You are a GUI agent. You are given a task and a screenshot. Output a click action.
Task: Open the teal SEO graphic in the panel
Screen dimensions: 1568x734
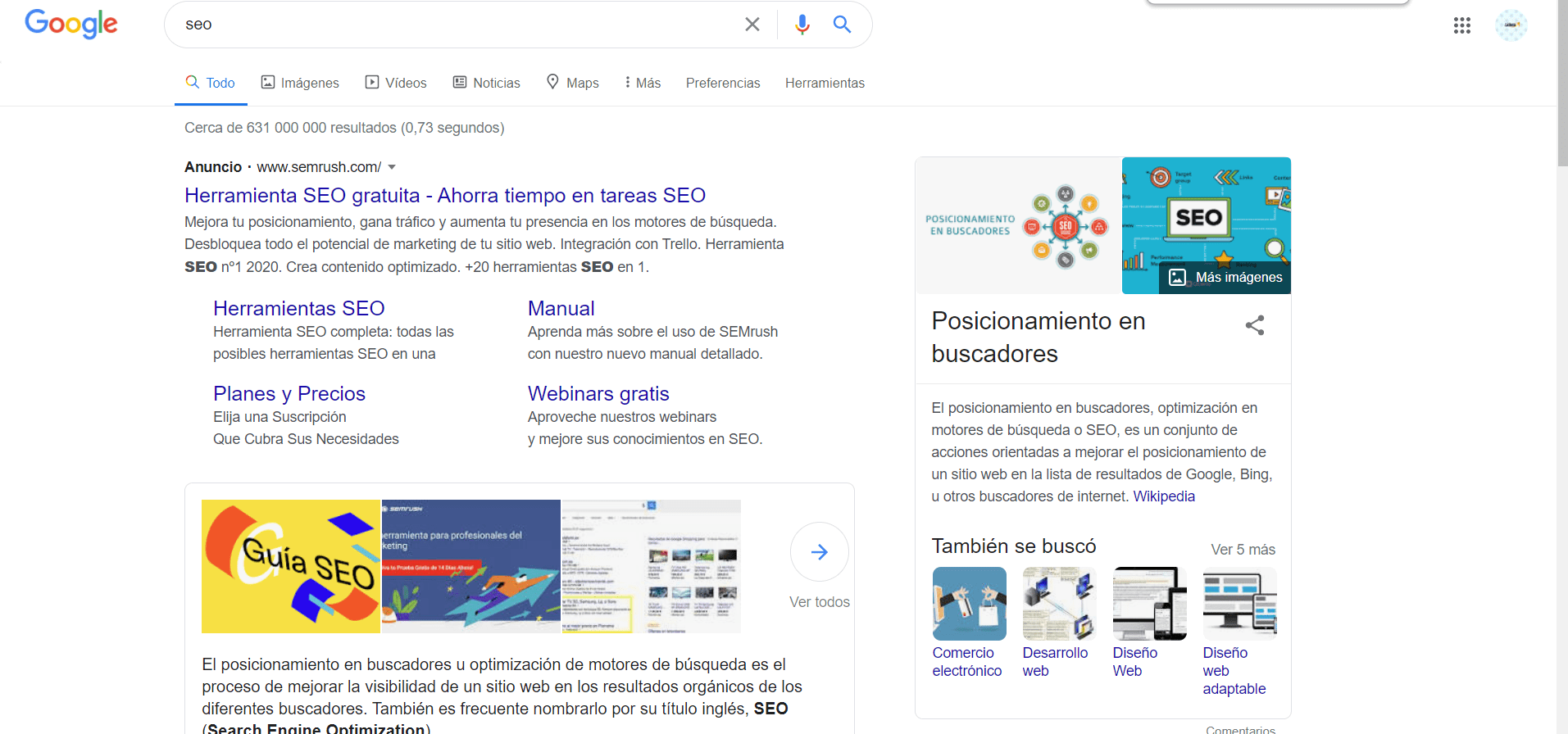point(1207,225)
